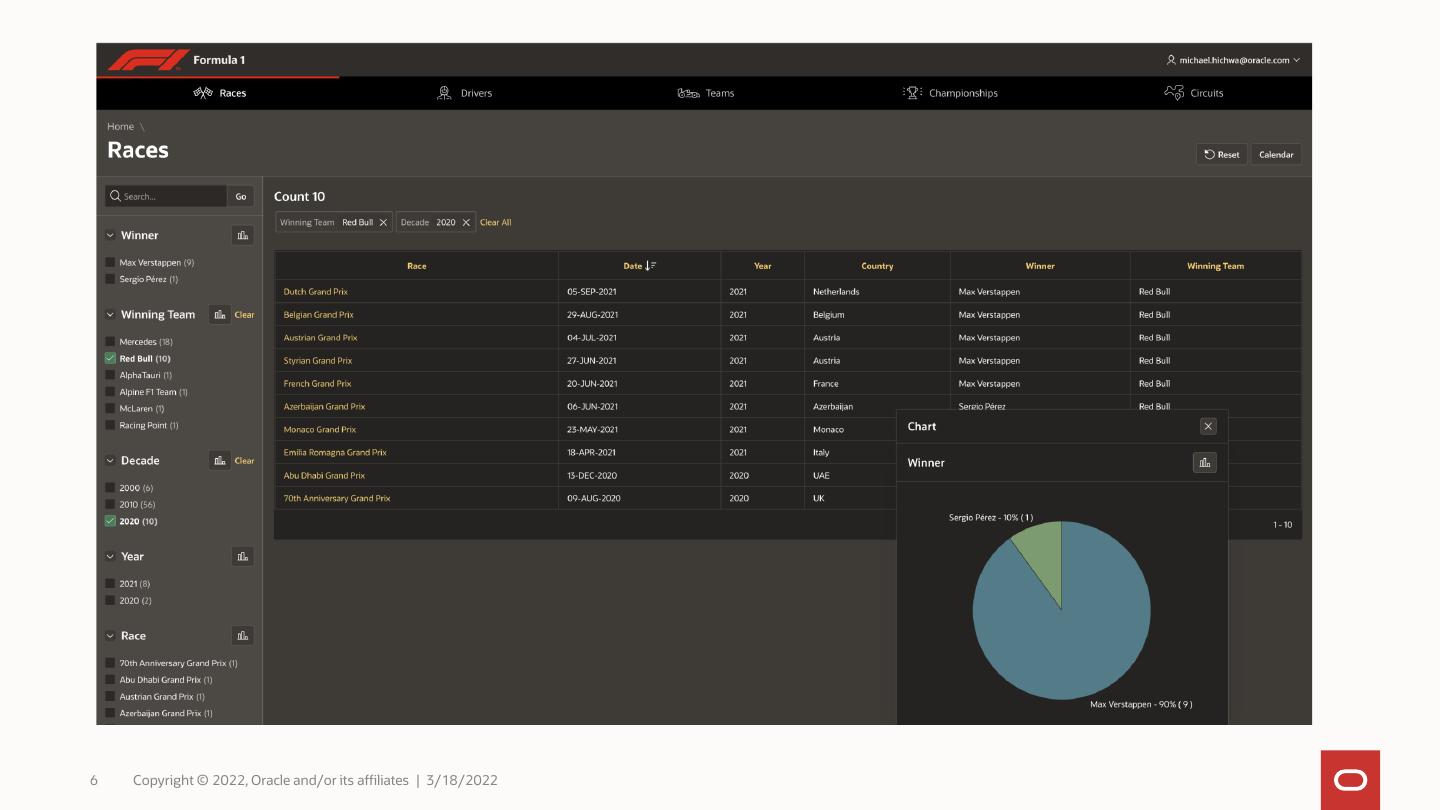Remove the Decade 2020 filter chip
This screenshot has width=1440, height=810.
coord(466,223)
